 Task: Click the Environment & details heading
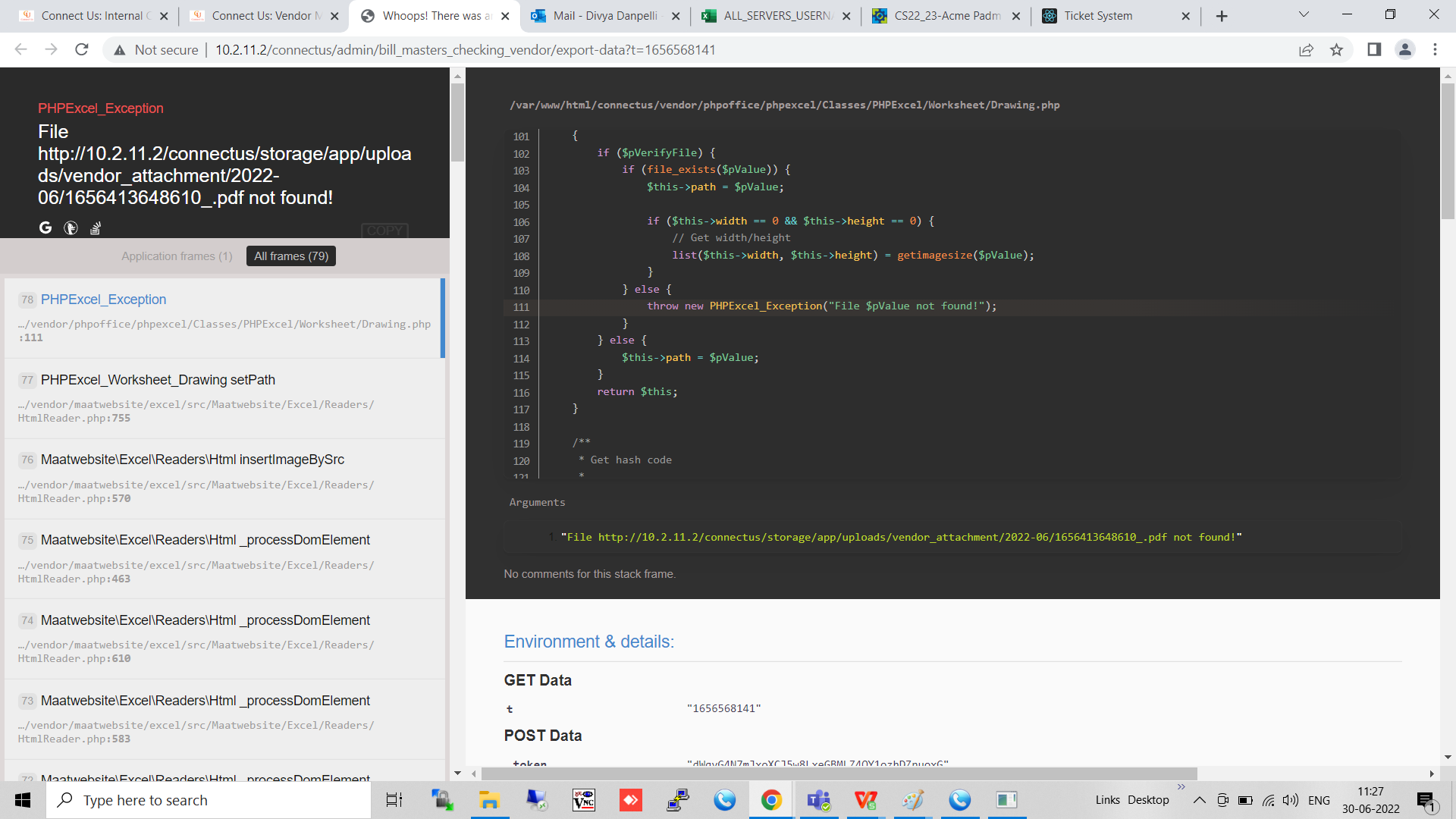tap(588, 642)
